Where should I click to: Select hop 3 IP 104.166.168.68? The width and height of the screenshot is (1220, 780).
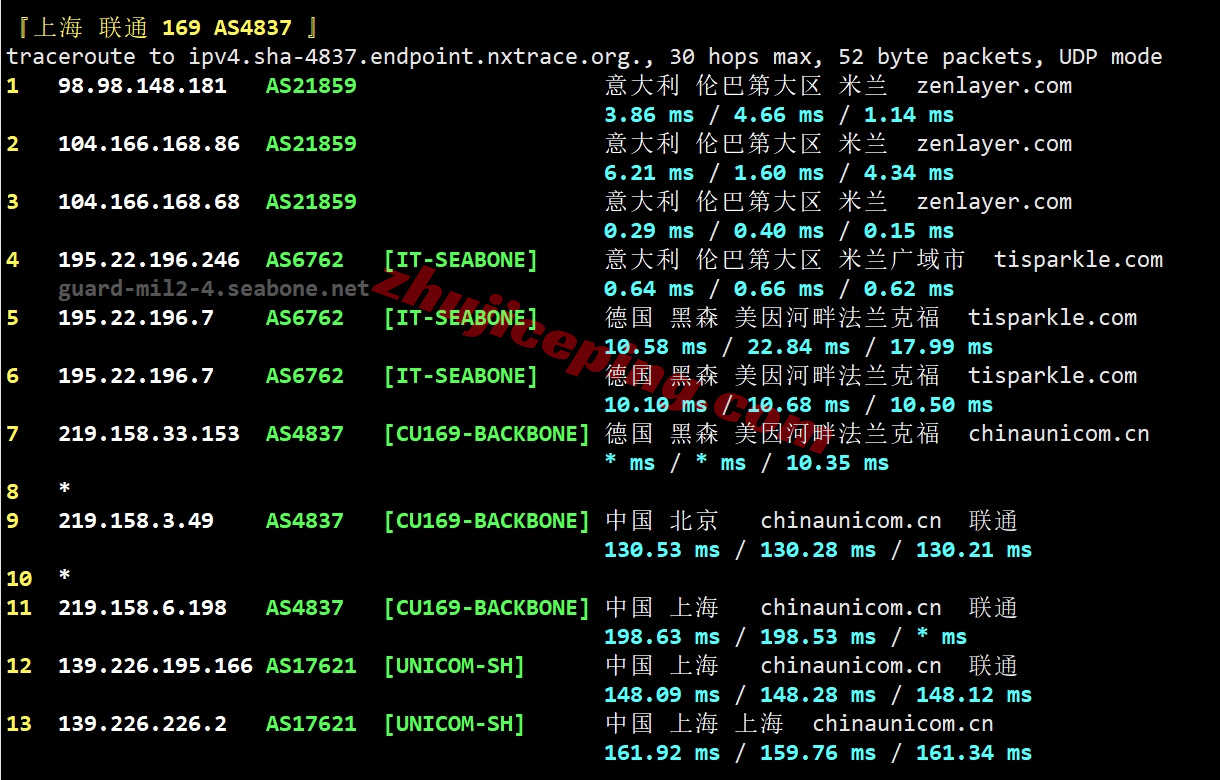pyautogui.click(x=149, y=202)
